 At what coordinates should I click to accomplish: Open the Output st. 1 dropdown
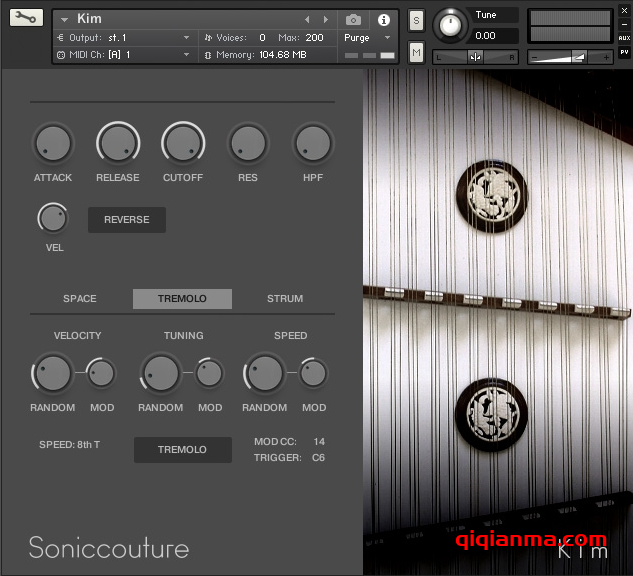click(124, 38)
